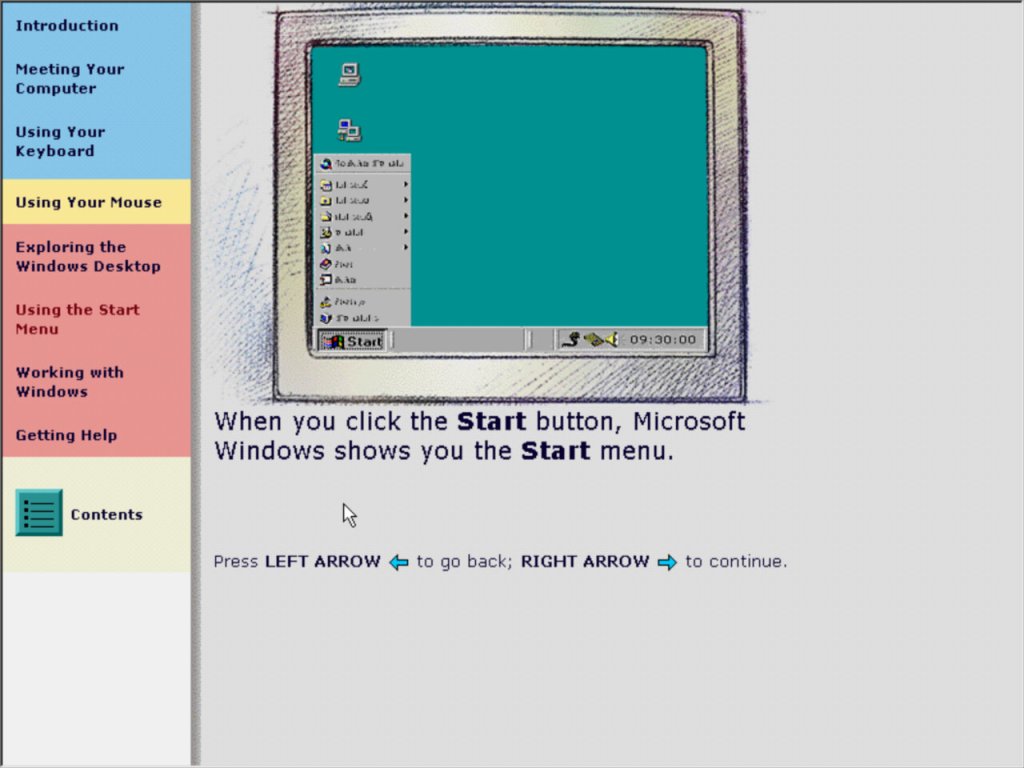Click the Network Neighborhood icon in illustration

coord(349,130)
